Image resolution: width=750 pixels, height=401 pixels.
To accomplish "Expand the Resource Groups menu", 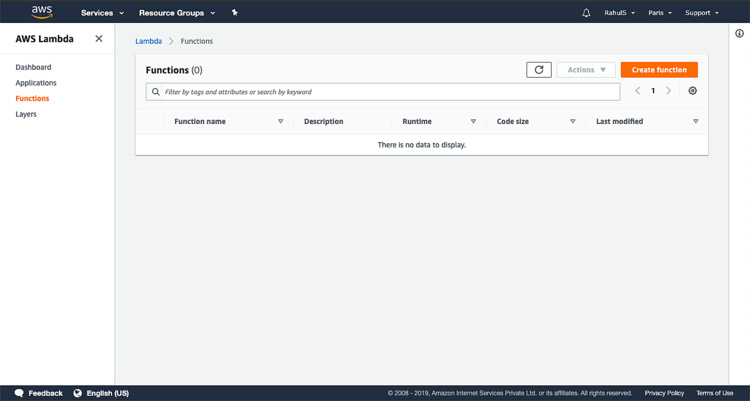I will (x=177, y=13).
